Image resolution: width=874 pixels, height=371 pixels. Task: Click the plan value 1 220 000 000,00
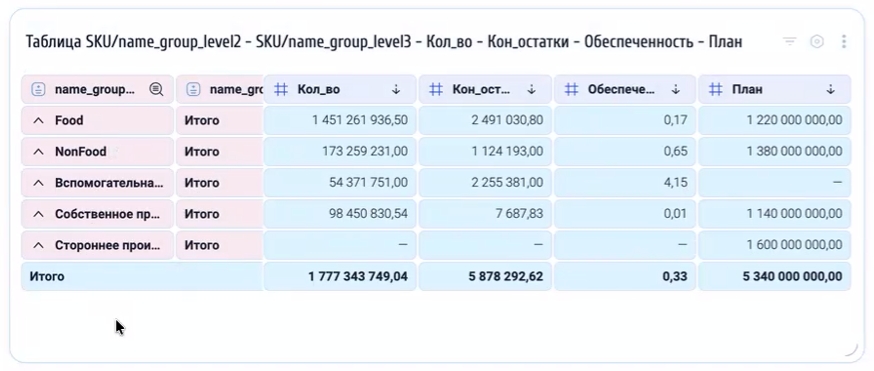pos(795,120)
